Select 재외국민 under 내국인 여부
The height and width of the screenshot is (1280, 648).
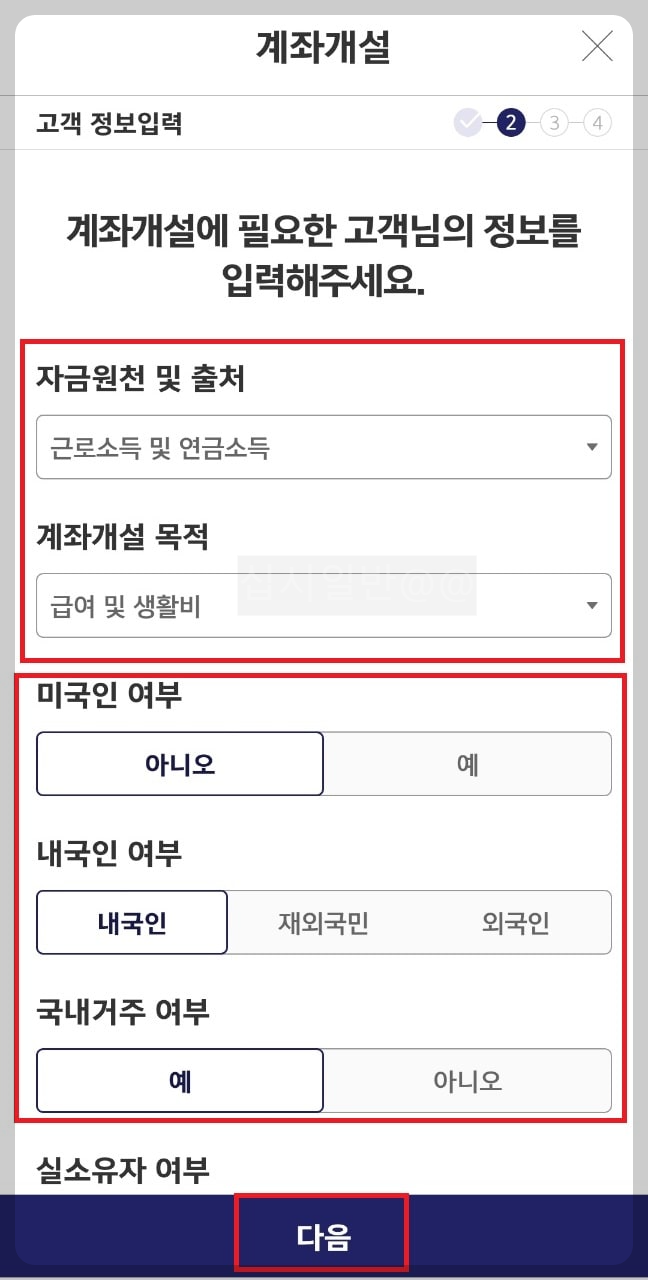[324, 922]
